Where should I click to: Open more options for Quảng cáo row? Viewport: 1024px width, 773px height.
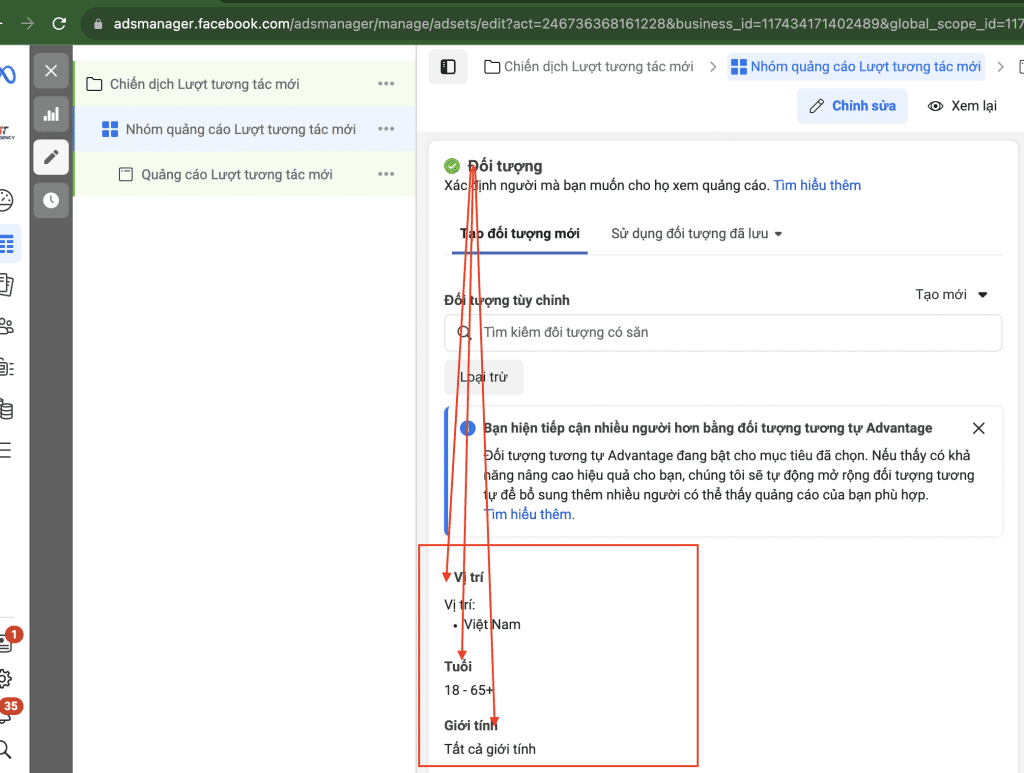pyautogui.click(x=386, y=174)
